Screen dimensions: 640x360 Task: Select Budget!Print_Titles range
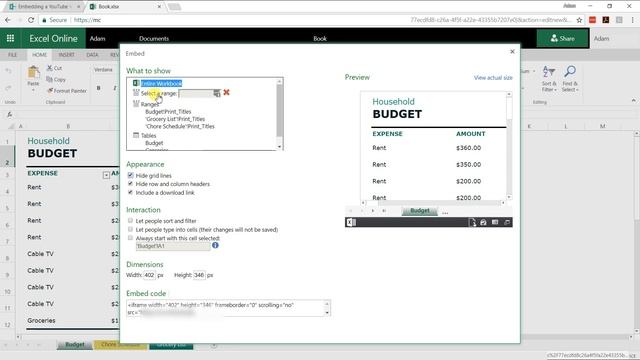coord(168,111)
